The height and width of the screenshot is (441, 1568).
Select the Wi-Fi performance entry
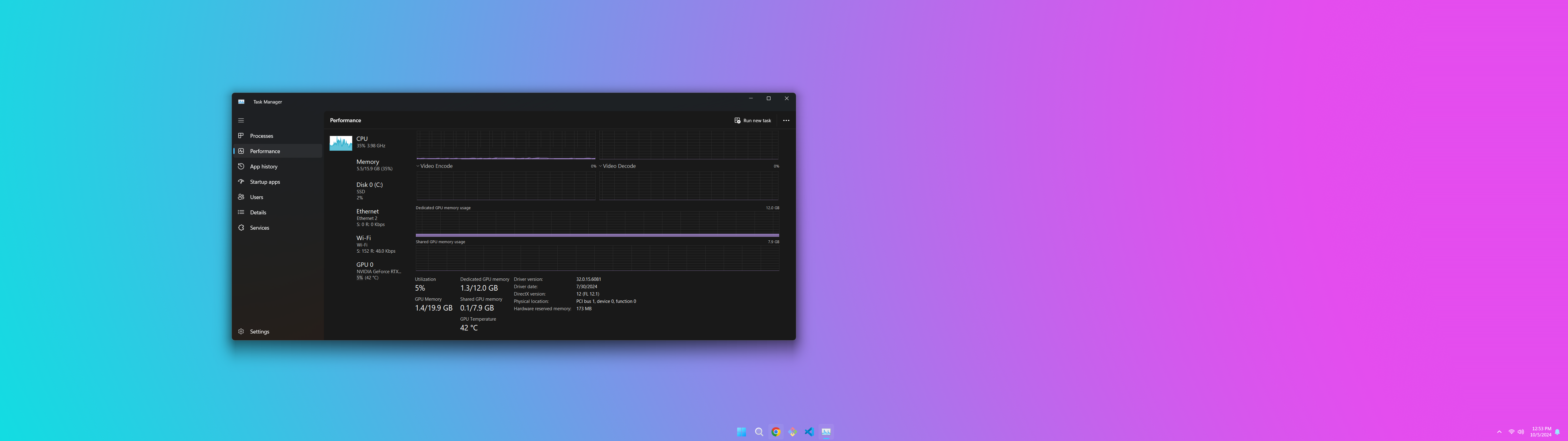[364, 244]
